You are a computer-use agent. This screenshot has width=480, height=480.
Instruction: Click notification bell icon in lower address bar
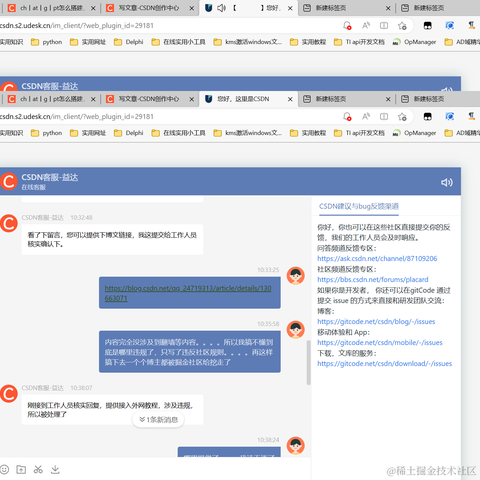point(347,117)
